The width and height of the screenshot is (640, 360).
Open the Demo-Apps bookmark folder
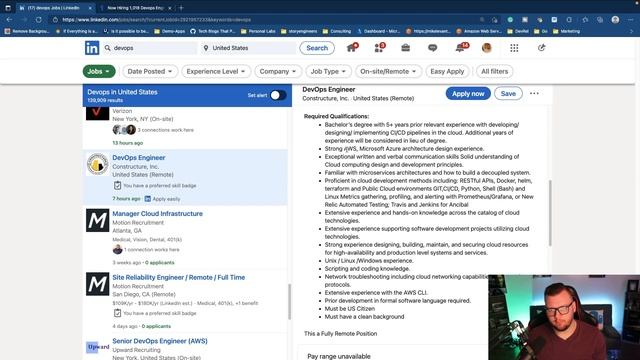tap(170, 31)
